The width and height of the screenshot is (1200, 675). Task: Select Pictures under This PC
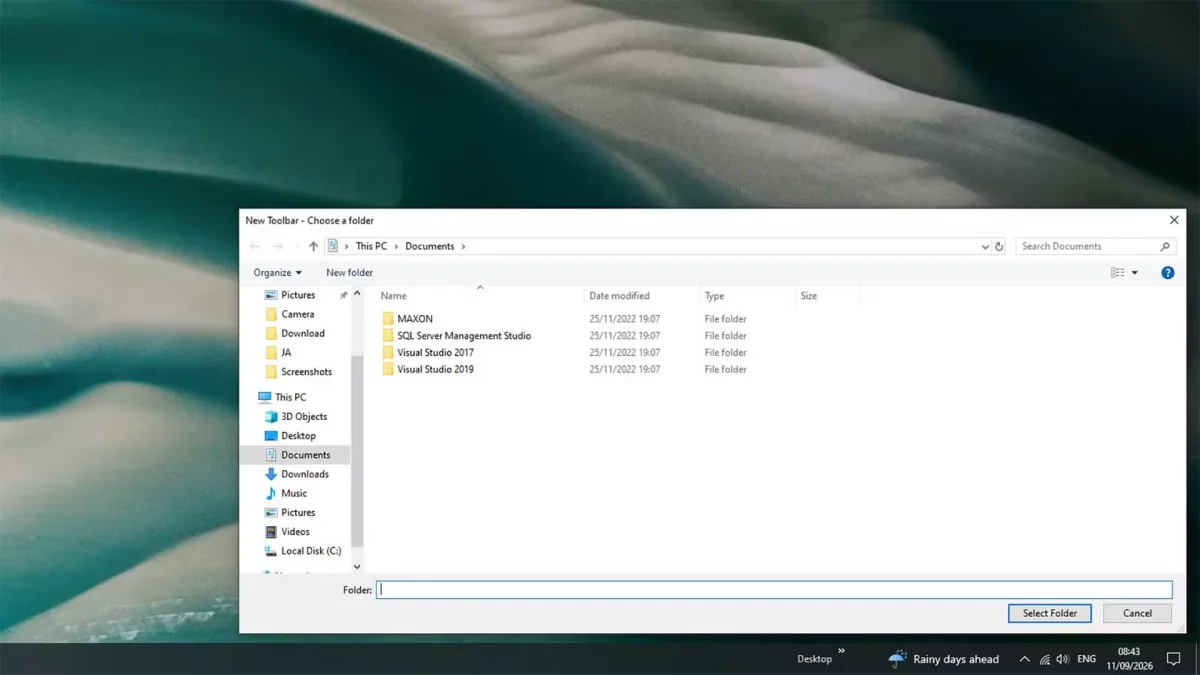(298, 512)
